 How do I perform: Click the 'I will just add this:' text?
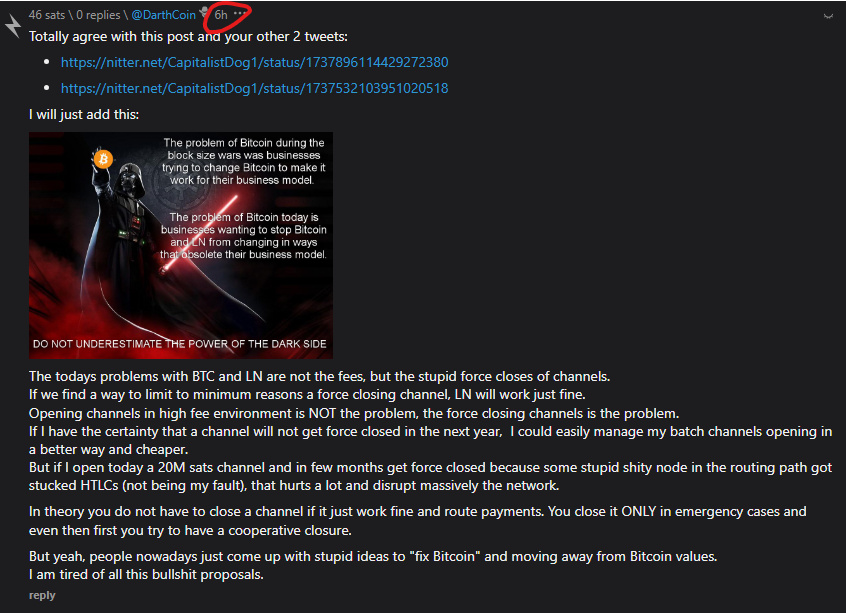point(84,114)
